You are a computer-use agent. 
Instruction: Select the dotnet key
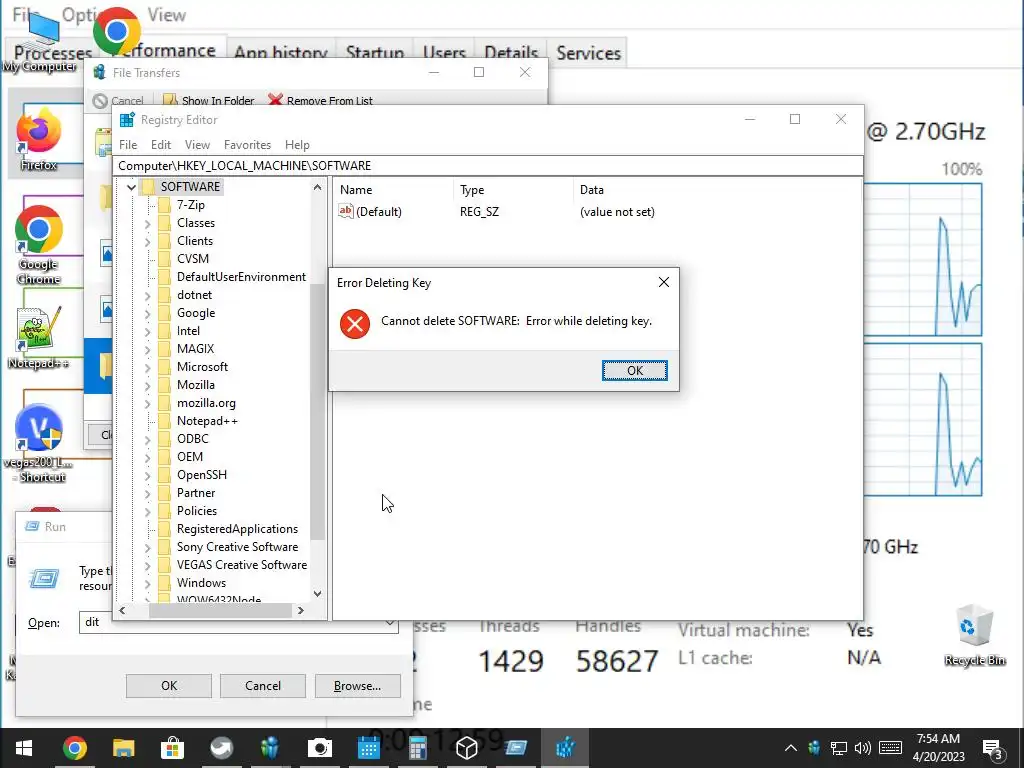tap(194, 295)
